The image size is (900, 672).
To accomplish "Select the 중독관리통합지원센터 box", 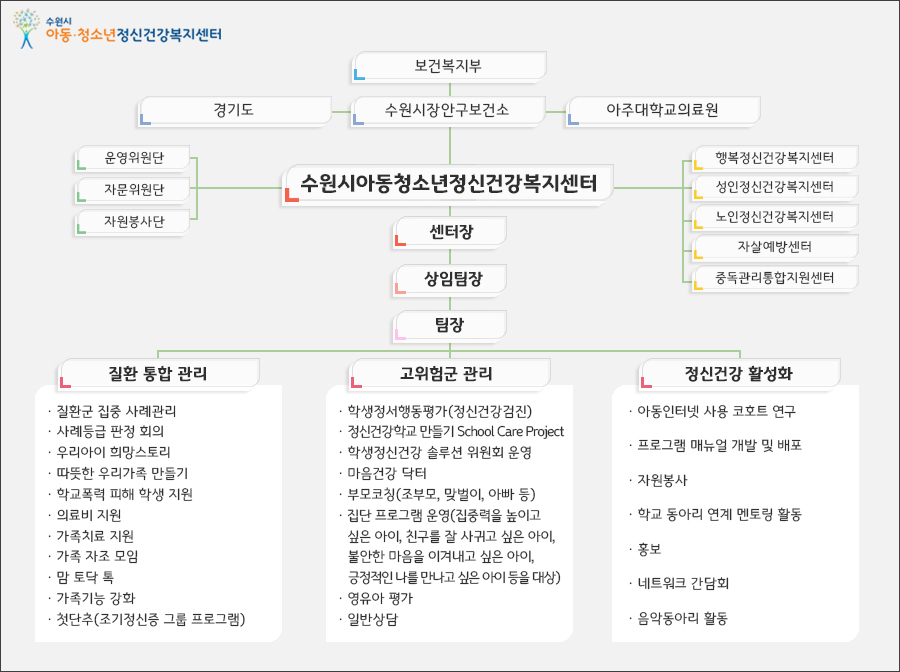I will point(775,278).
